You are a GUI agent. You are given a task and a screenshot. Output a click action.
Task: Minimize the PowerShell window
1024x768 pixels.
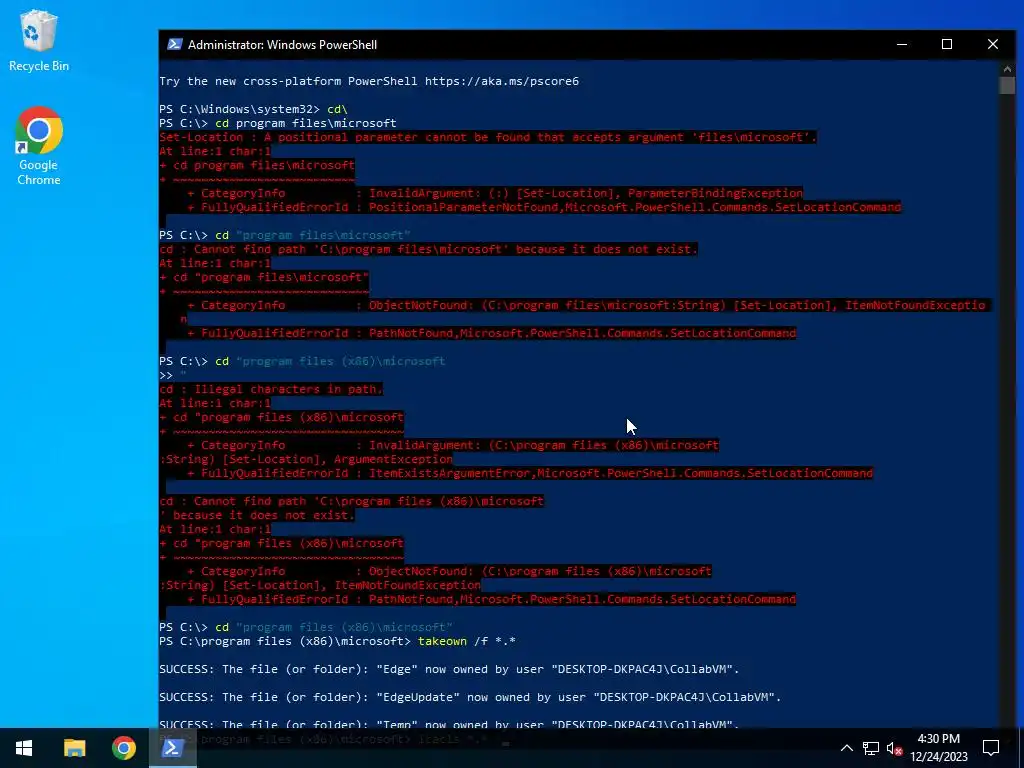pyautogui.click(x=902, y=44)
